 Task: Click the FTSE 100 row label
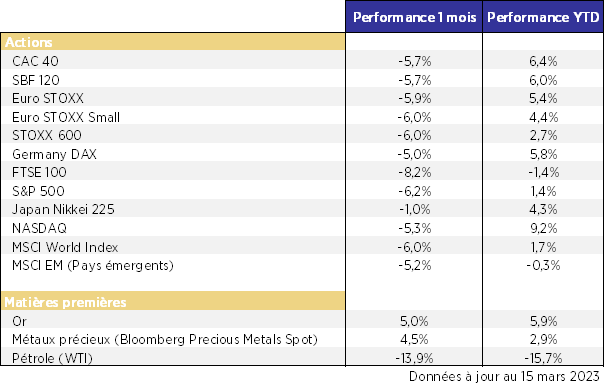click(x=39, y=172)
